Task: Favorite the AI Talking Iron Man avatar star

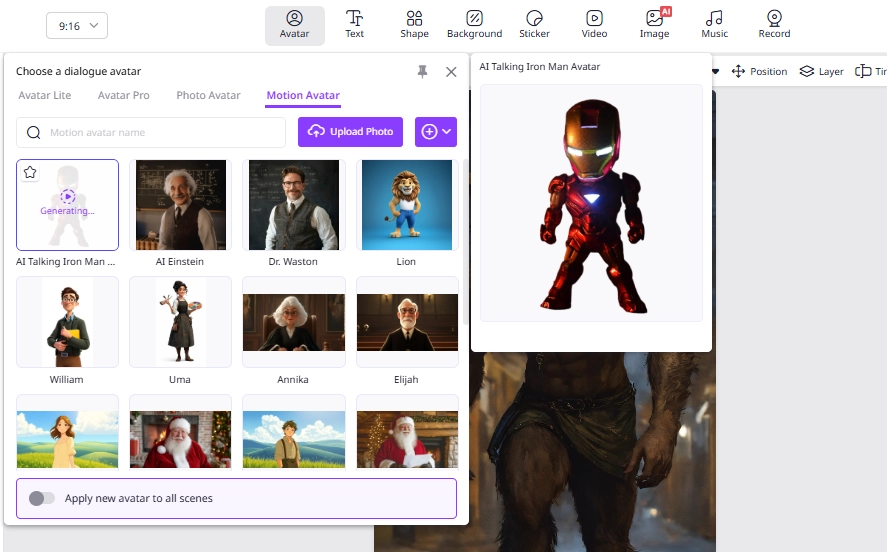Action: pyautogui.click(x=30, y=173)
